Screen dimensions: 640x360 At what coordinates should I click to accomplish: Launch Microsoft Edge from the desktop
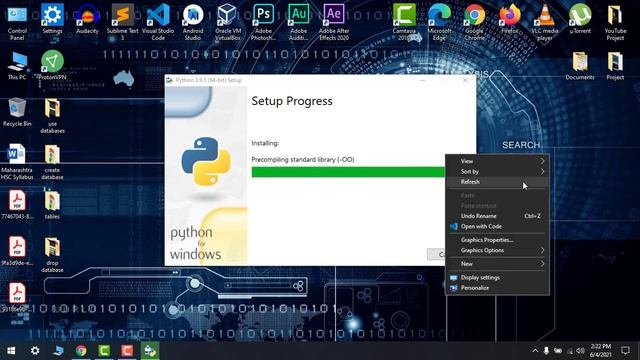439,22
